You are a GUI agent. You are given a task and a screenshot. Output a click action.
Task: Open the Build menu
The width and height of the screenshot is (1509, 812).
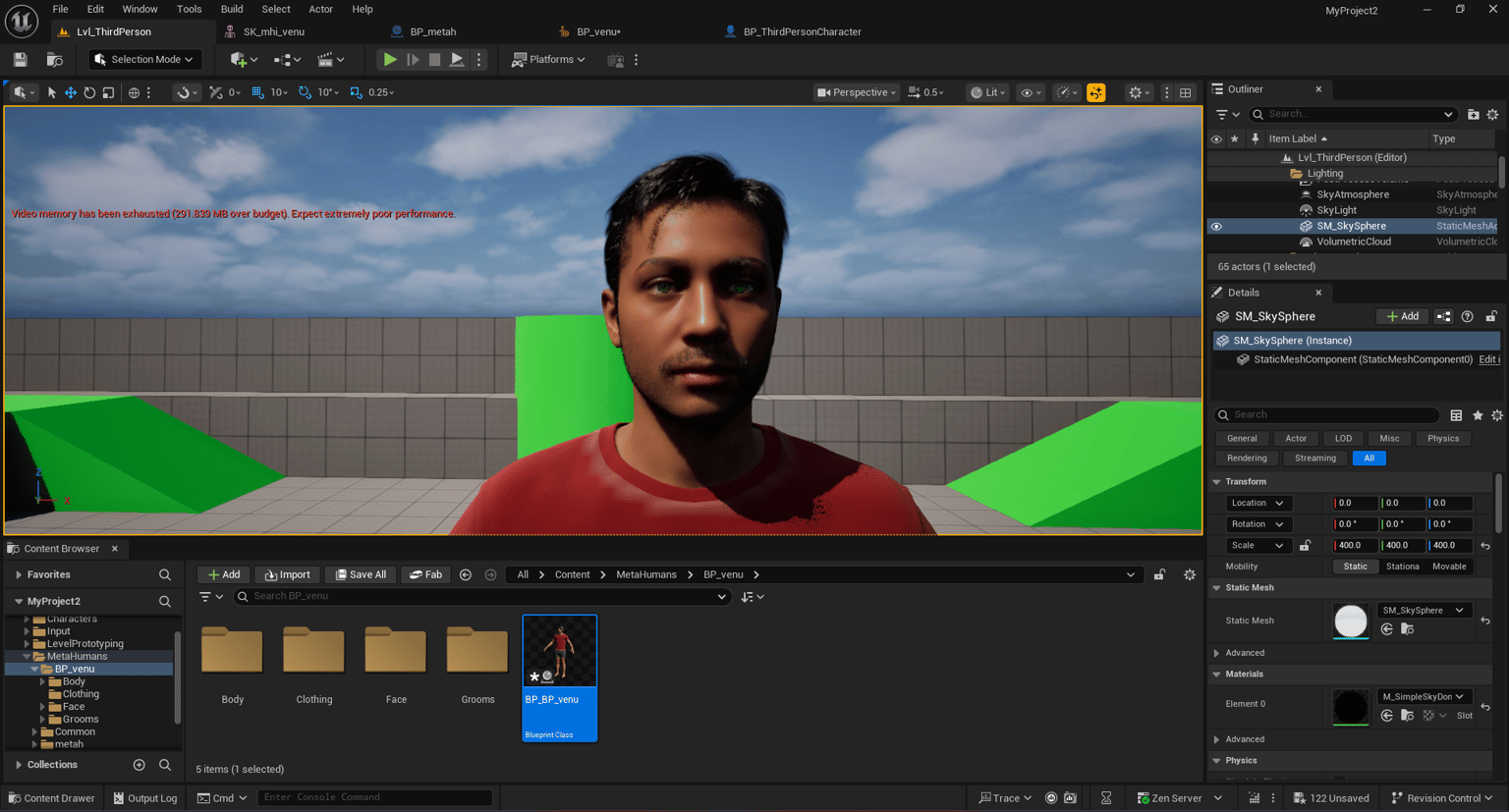[x=232, y=9]
